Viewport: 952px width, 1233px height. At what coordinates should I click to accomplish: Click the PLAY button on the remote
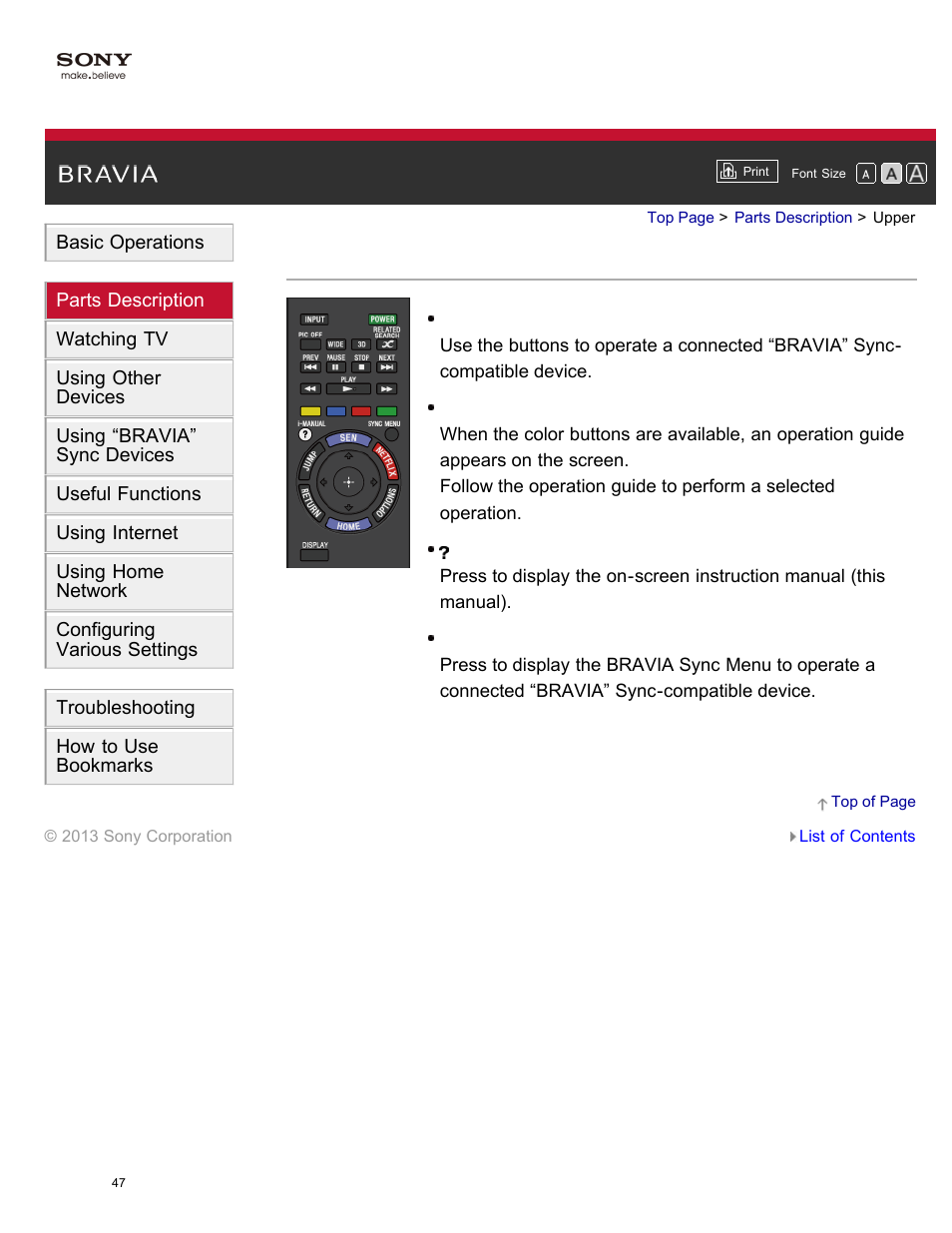(348, 388)
